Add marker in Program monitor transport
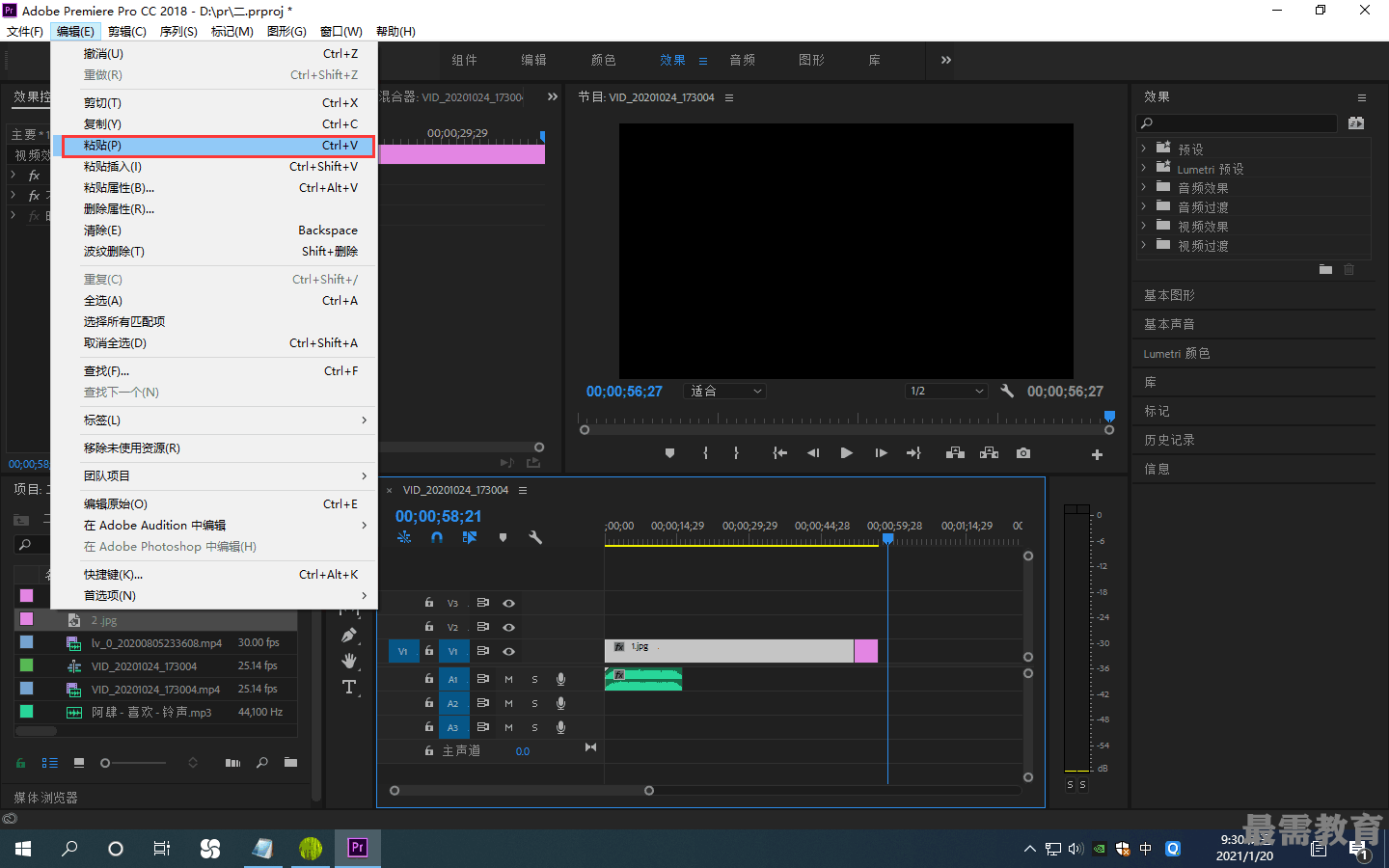The width and height of the screenshot is (1389, 868). (x=669, y=453)
